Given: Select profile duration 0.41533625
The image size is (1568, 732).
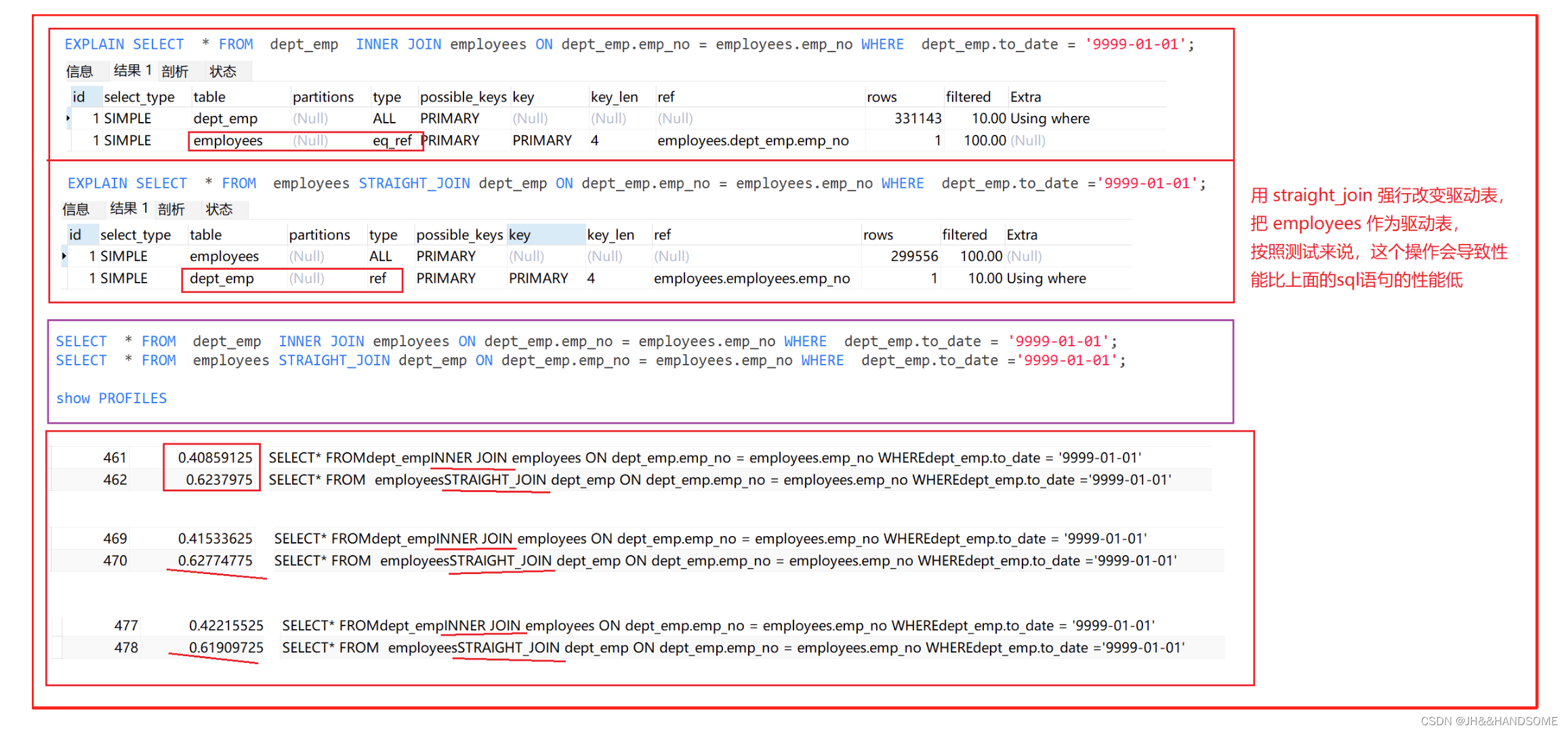Looking at the screenshot, I should (x=215, y=539).
